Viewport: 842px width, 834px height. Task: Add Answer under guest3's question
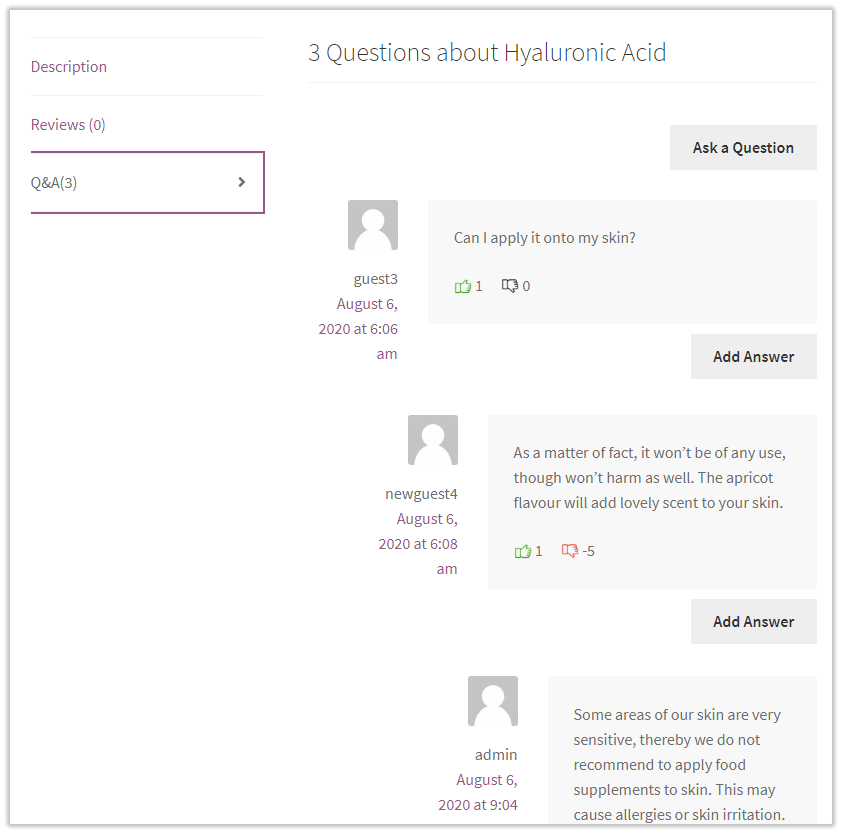click(753, 357)
